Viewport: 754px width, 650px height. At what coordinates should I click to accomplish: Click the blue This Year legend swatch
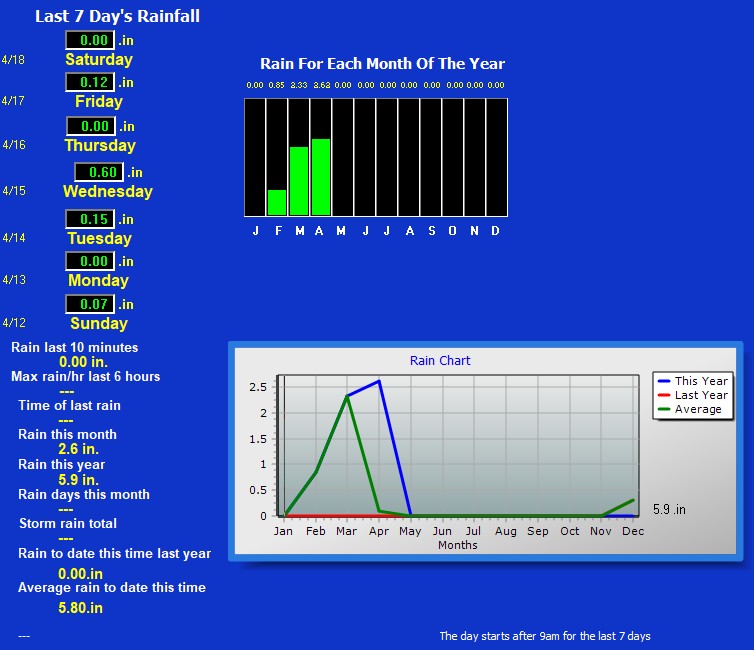663,381
